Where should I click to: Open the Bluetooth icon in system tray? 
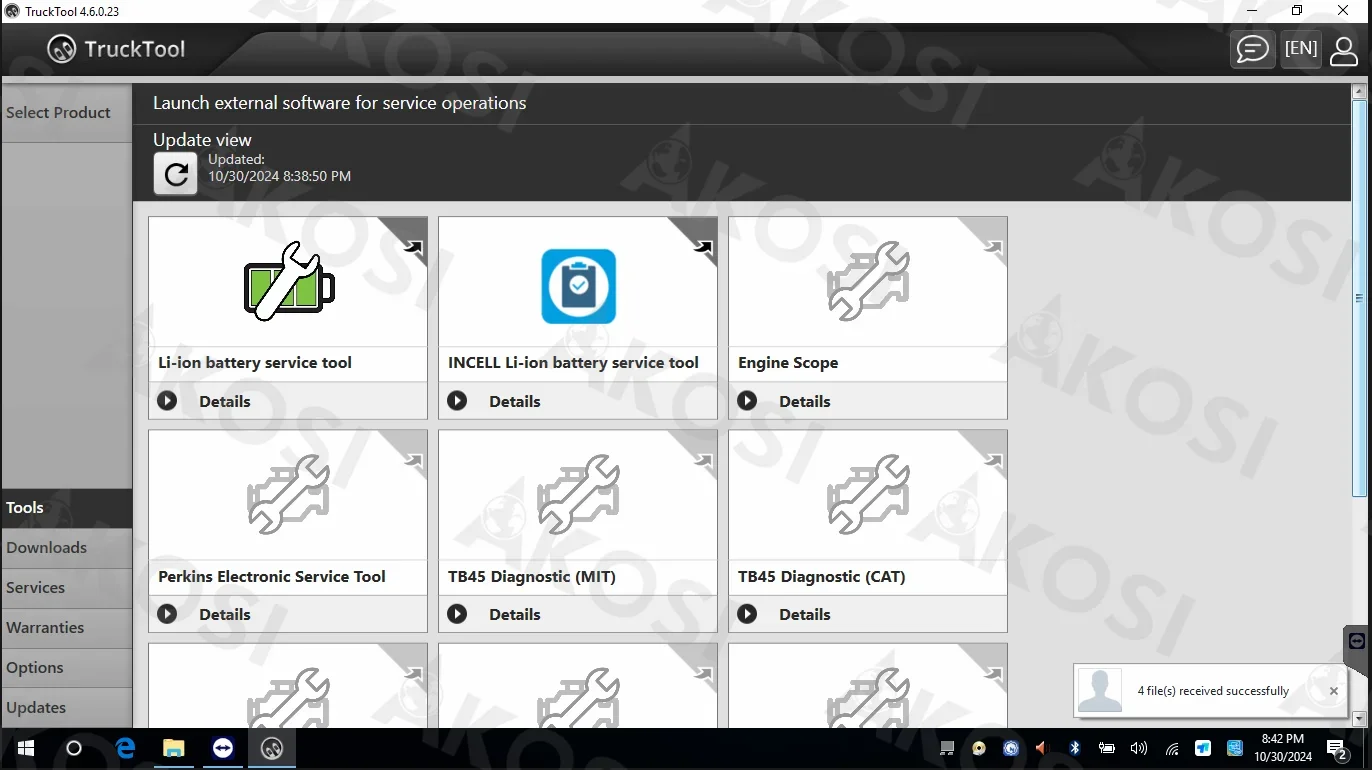1074,748
